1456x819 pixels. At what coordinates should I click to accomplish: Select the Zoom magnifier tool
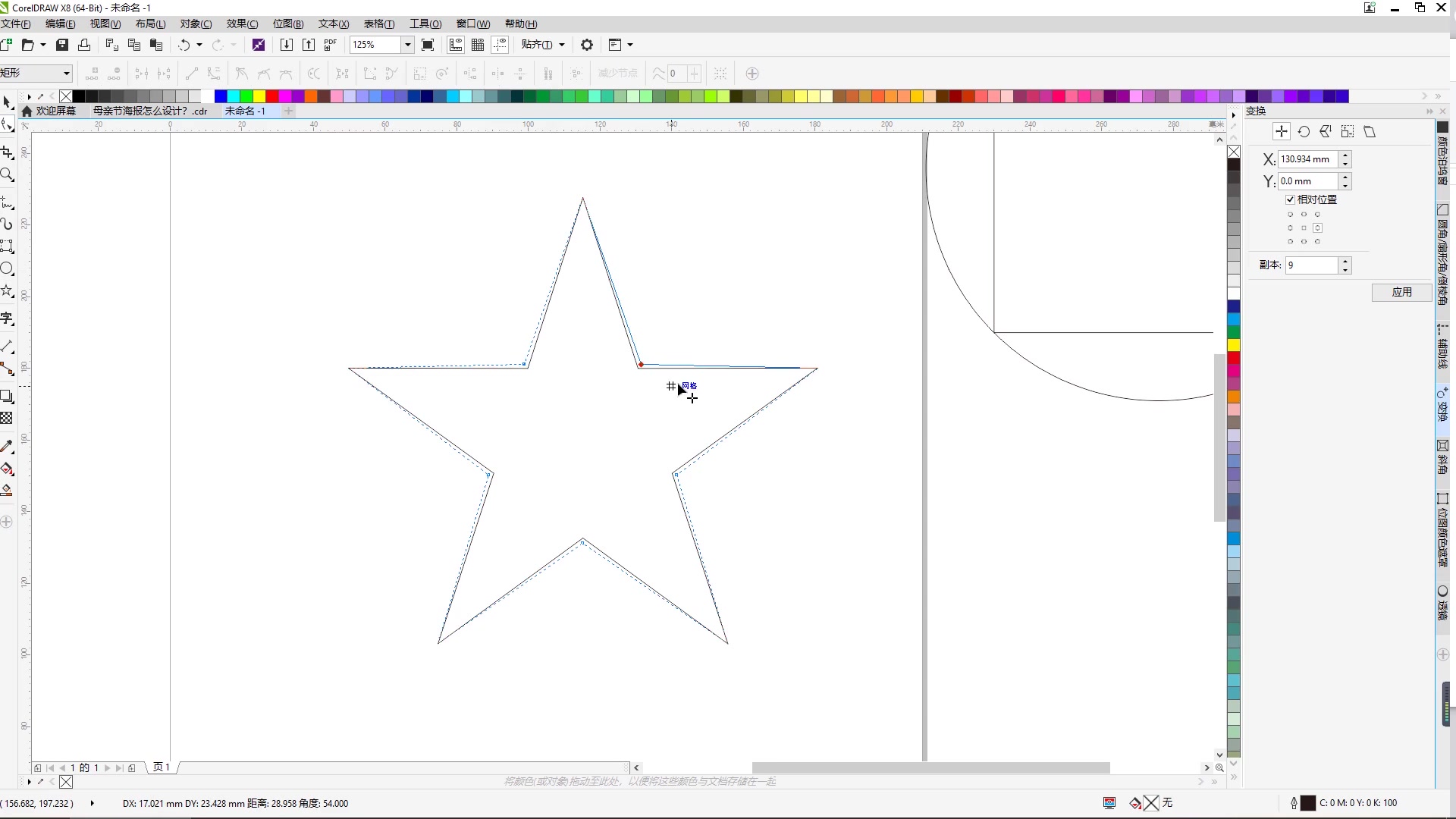8,175
